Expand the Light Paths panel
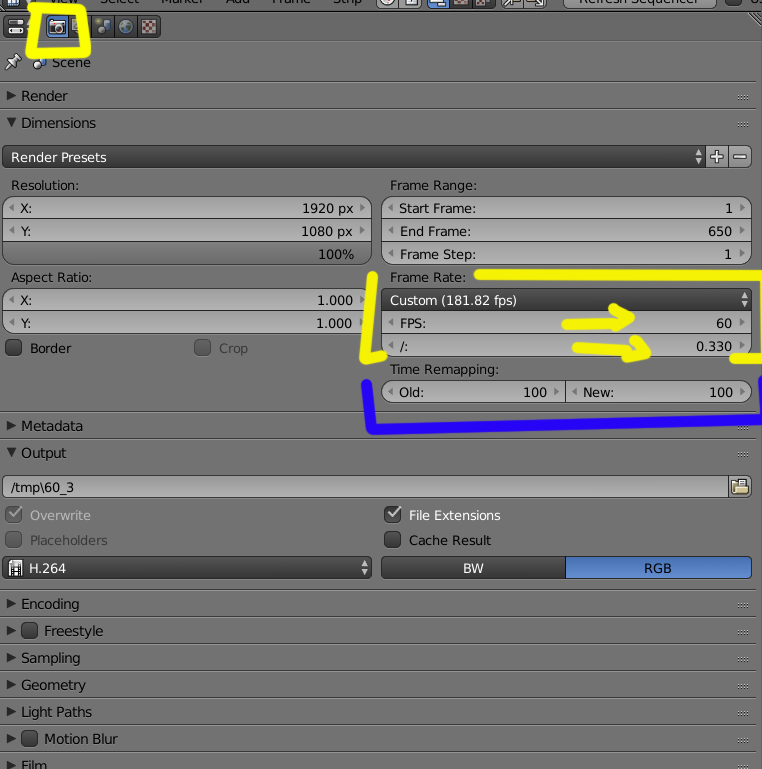762x769 pixels. pos(11,712)
